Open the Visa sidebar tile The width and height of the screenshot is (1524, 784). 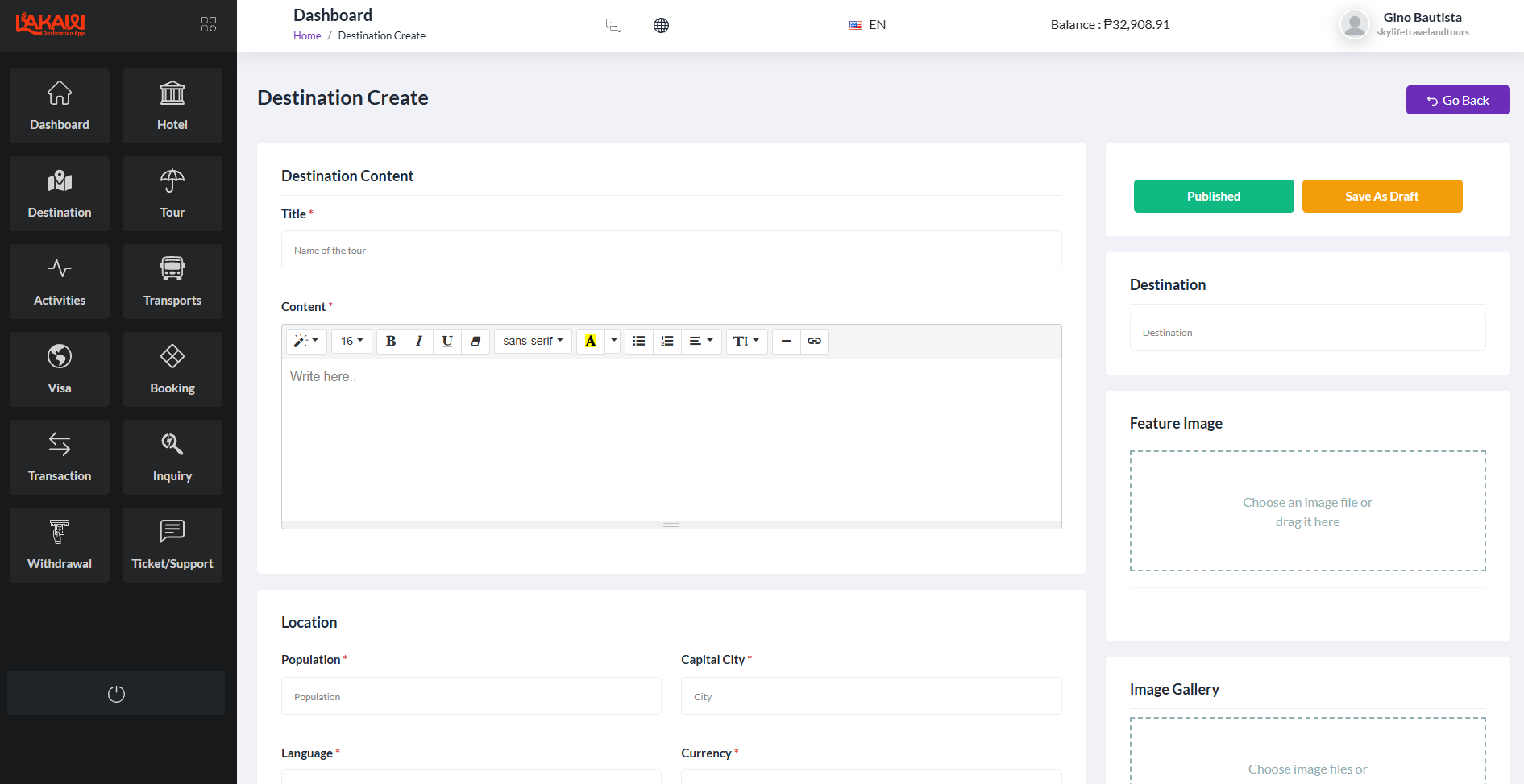60,369
